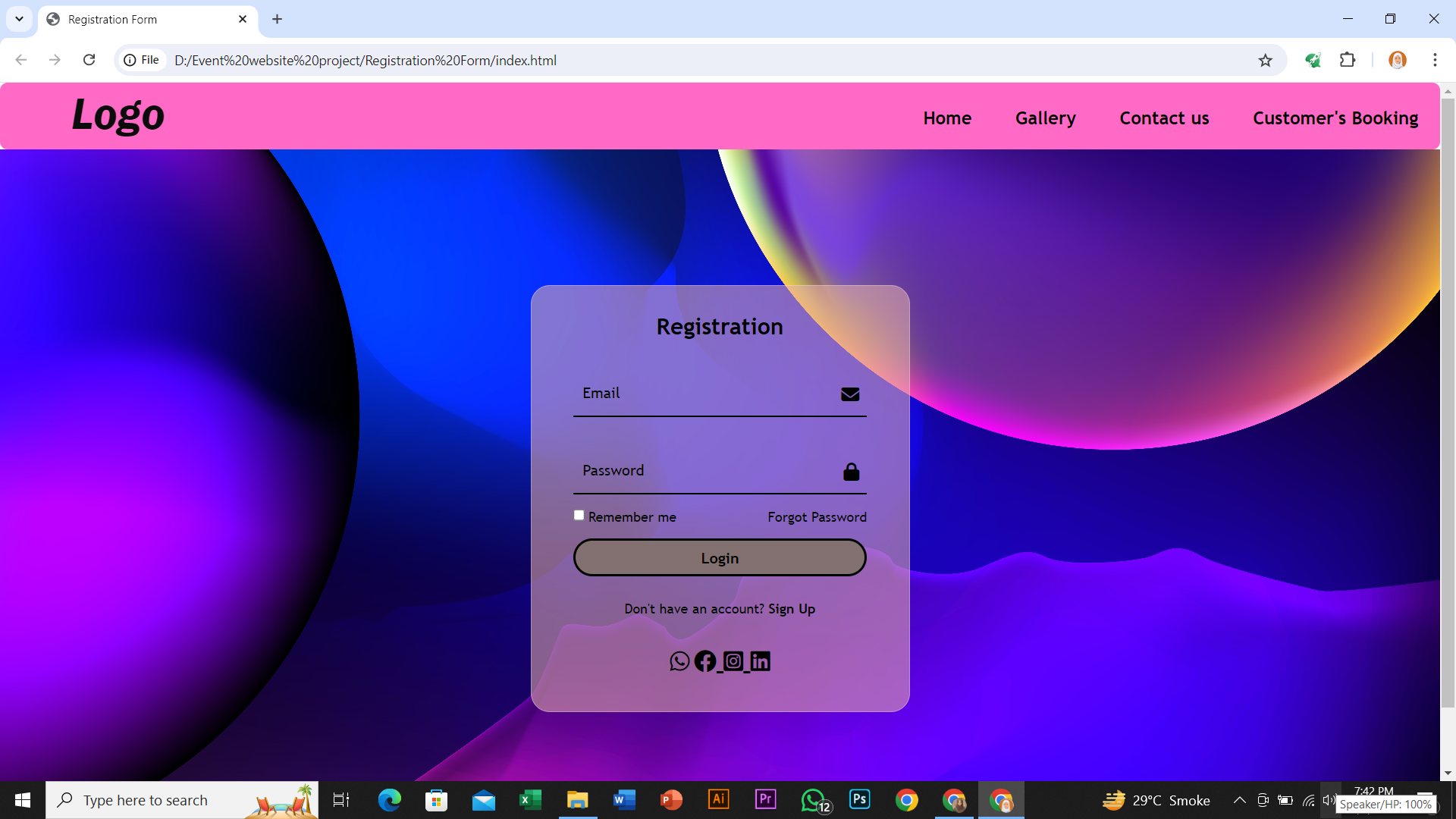Open the Windows Start menu
The image size is (1456, 819).
(23, 800)
